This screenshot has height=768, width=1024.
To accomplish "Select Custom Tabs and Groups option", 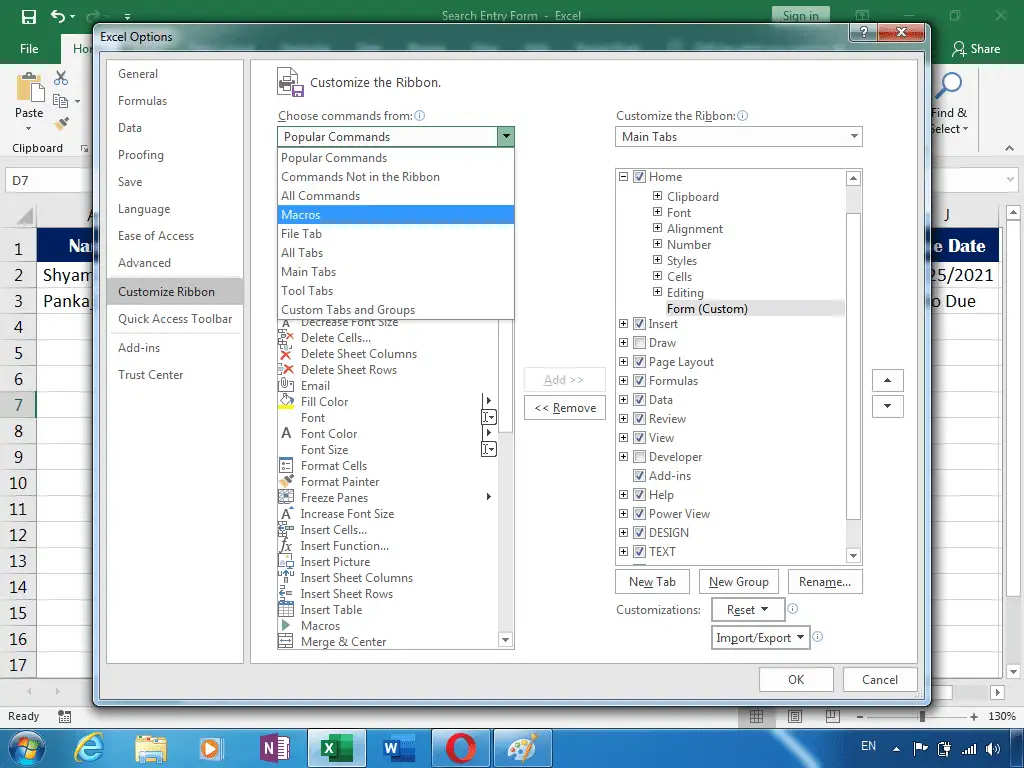I will (x=396, y=310).
